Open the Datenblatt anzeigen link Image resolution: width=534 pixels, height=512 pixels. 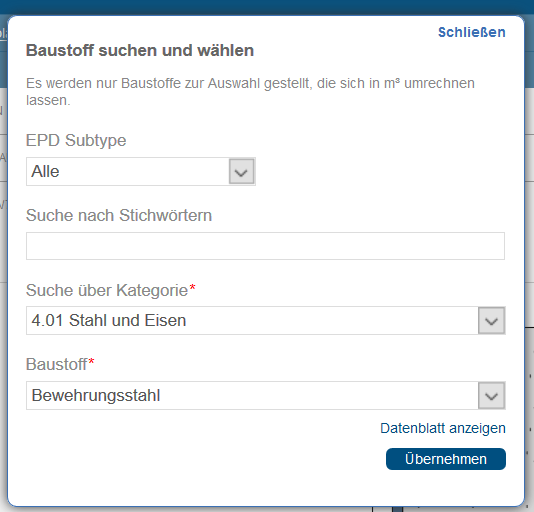(x=443, y=428)
